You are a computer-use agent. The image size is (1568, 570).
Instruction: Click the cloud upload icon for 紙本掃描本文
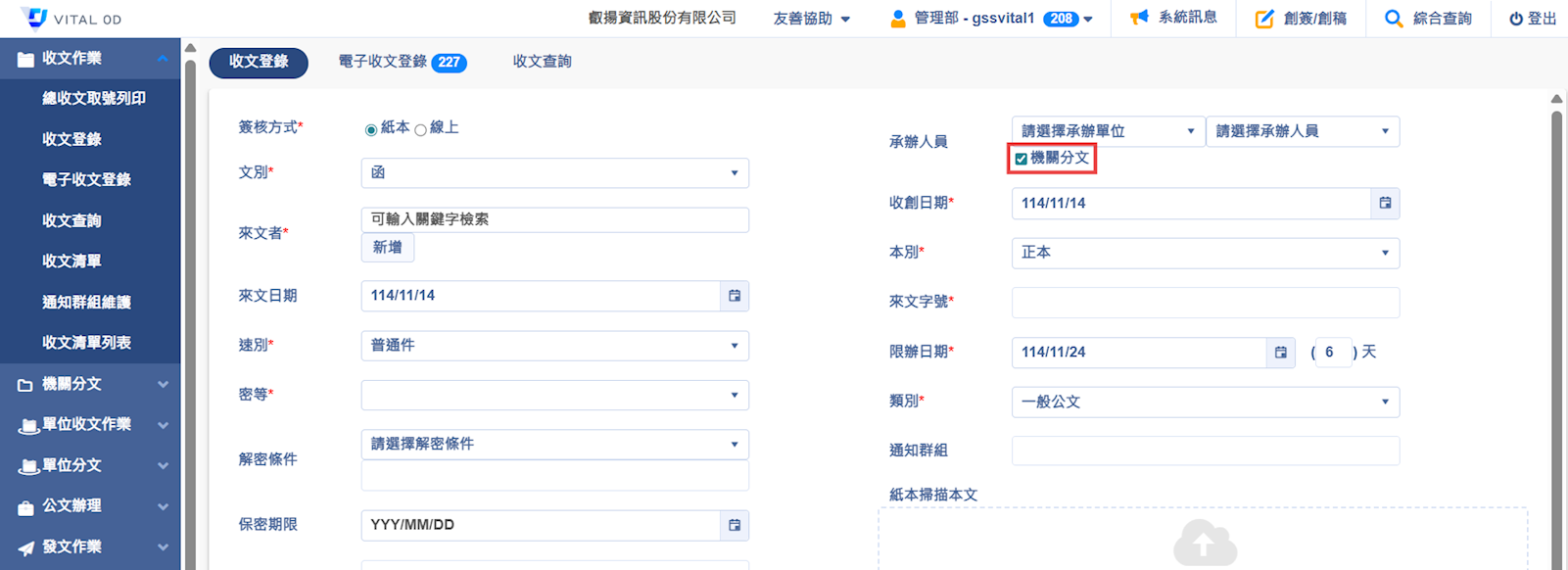[x=1204, y=543]
